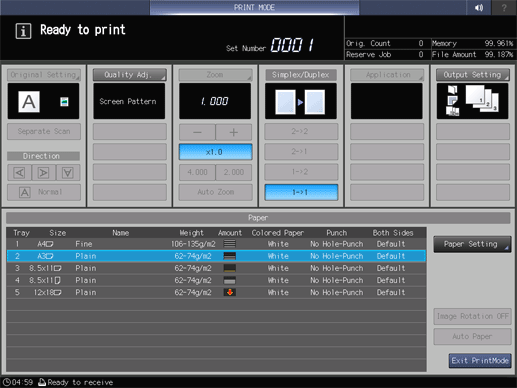Toggle Separate Scan
This screenshot has height=388, width=517.
[x=44, y=131]
